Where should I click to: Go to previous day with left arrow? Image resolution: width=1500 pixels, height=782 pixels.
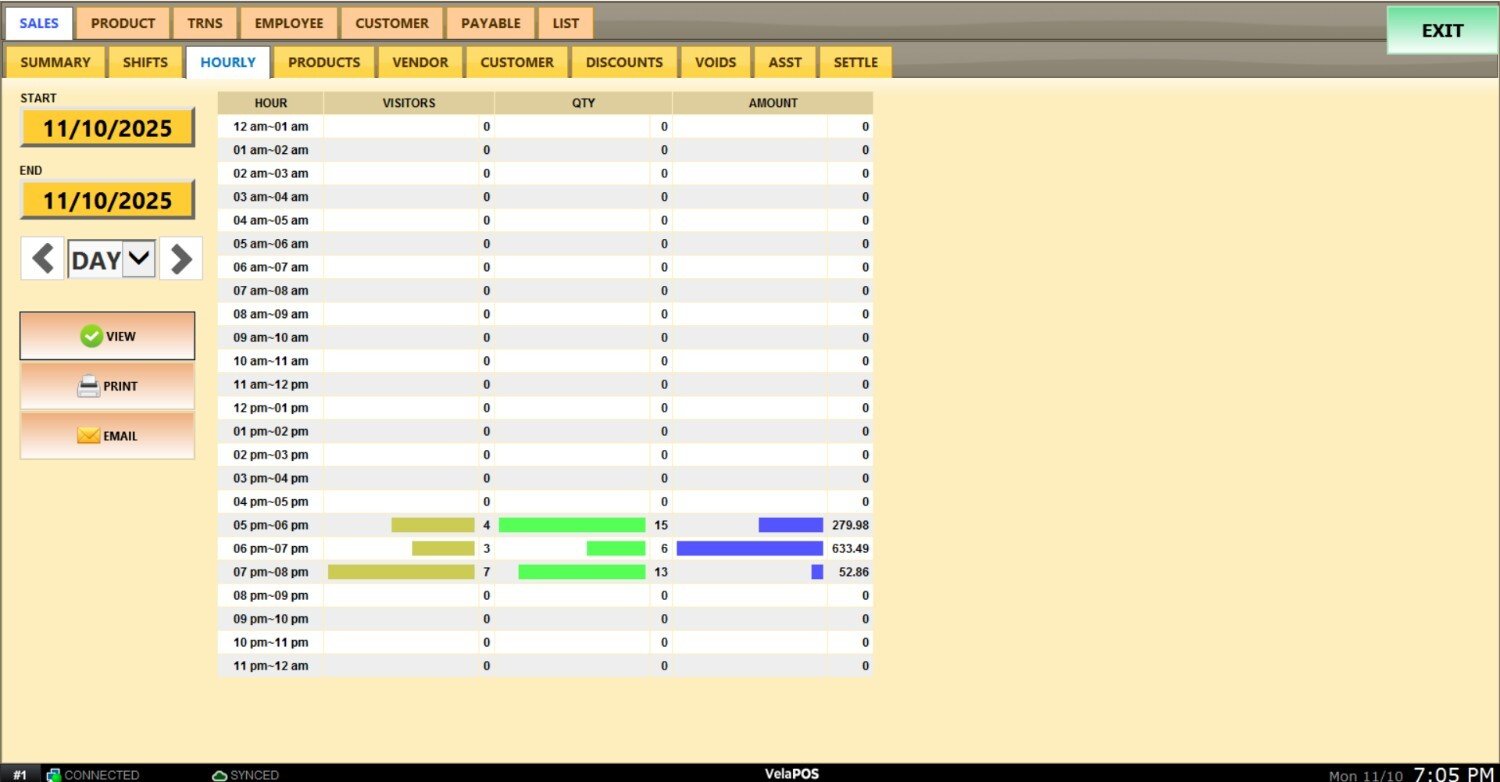[x=42, y=259]
